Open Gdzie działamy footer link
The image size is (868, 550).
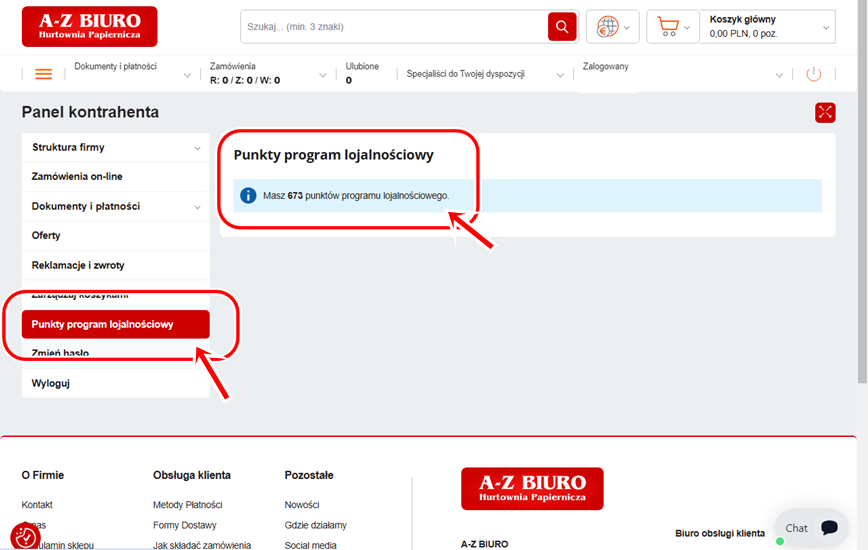pyautogui.click(x=316, y=525)
